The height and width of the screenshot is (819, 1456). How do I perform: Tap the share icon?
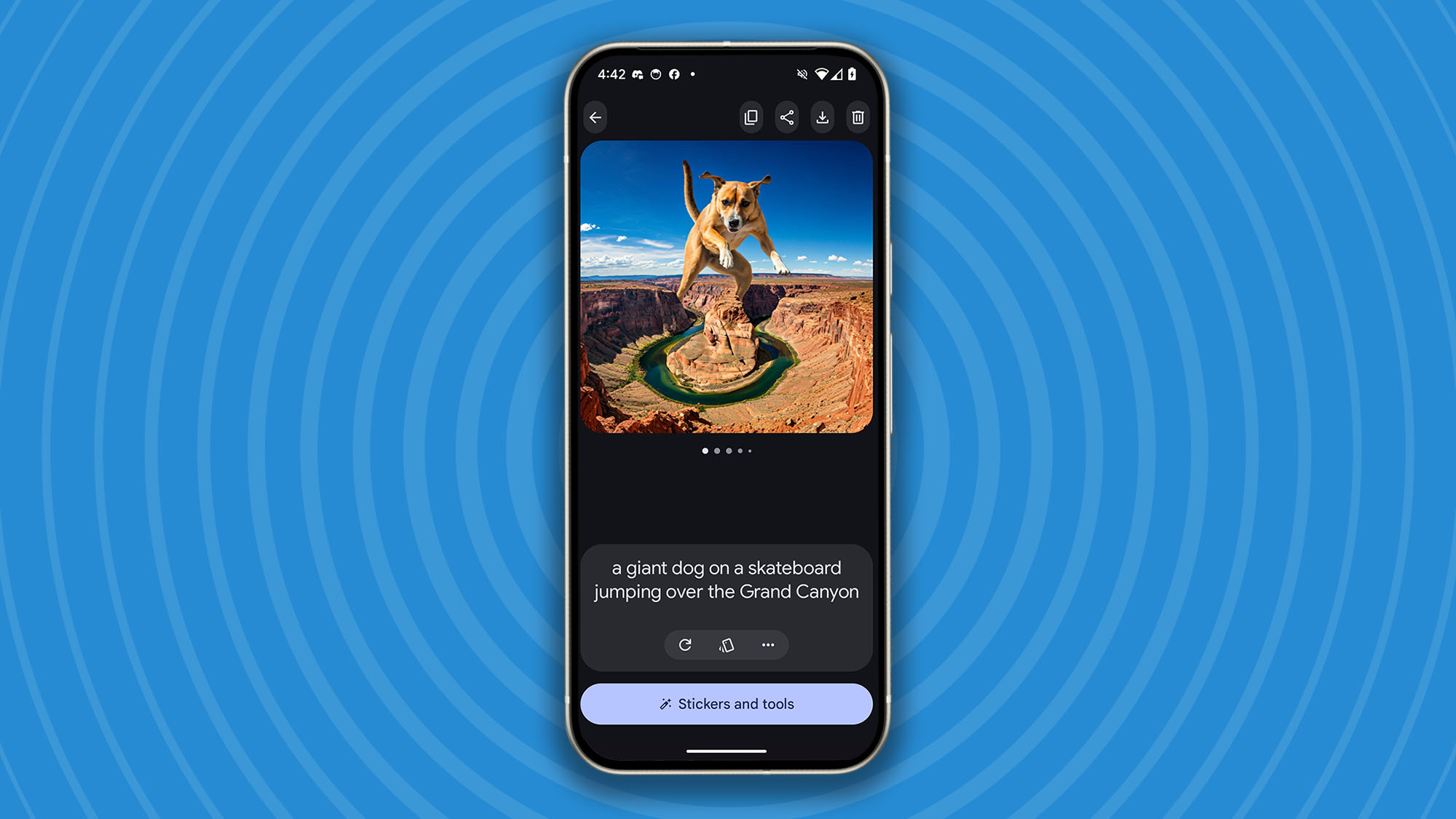788,117
